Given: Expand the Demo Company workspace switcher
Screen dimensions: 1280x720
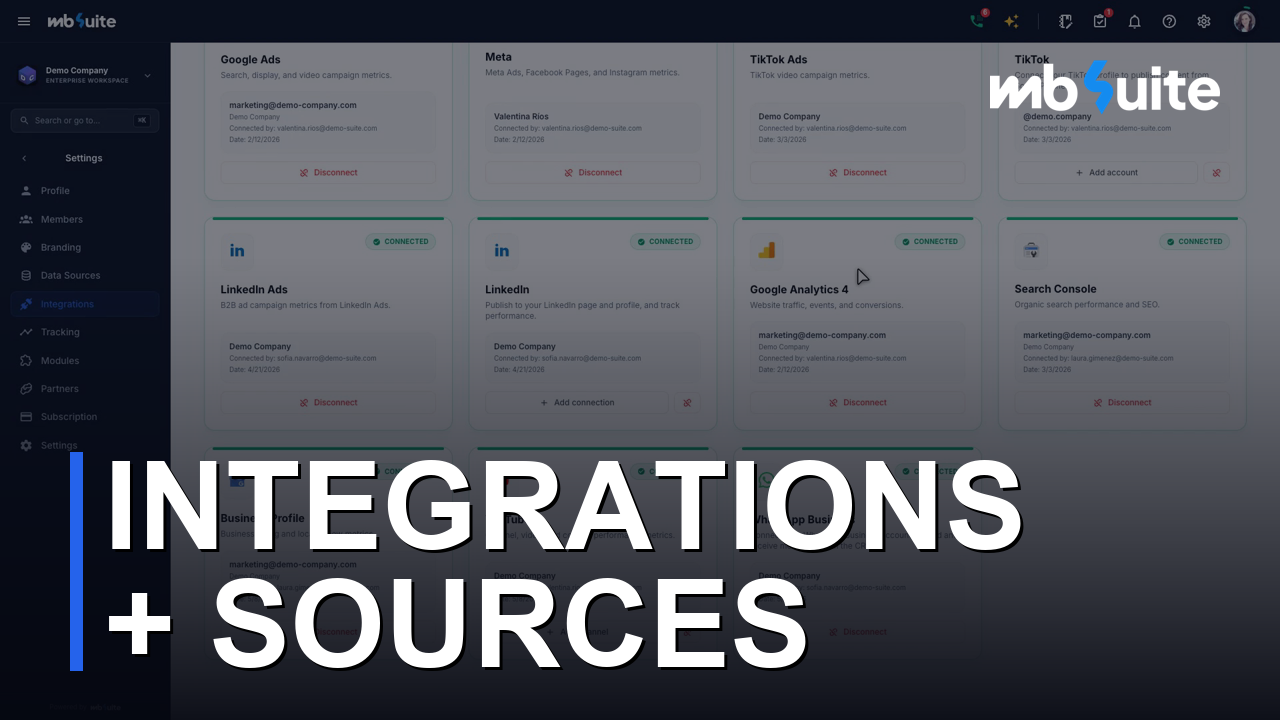Looking at the screenshot, I should (x=148, y=75).
